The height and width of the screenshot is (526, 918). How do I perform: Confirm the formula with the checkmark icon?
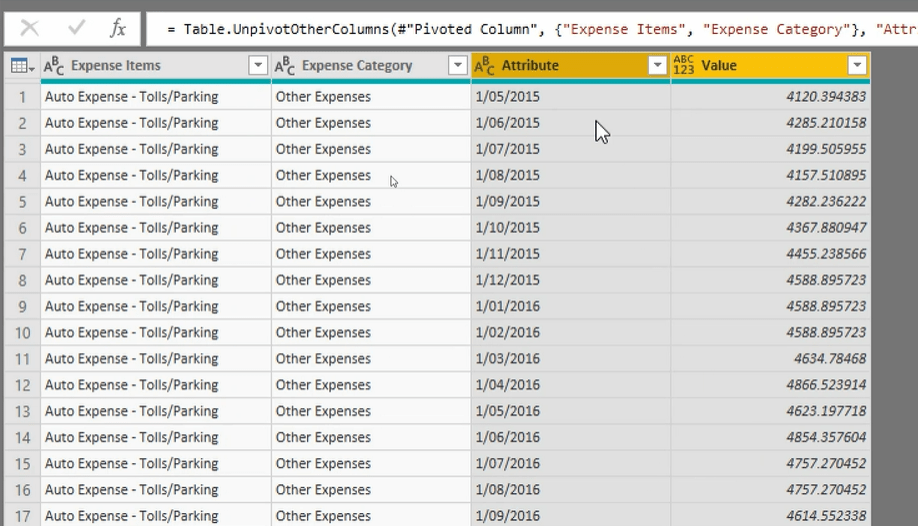pos(76,28)
